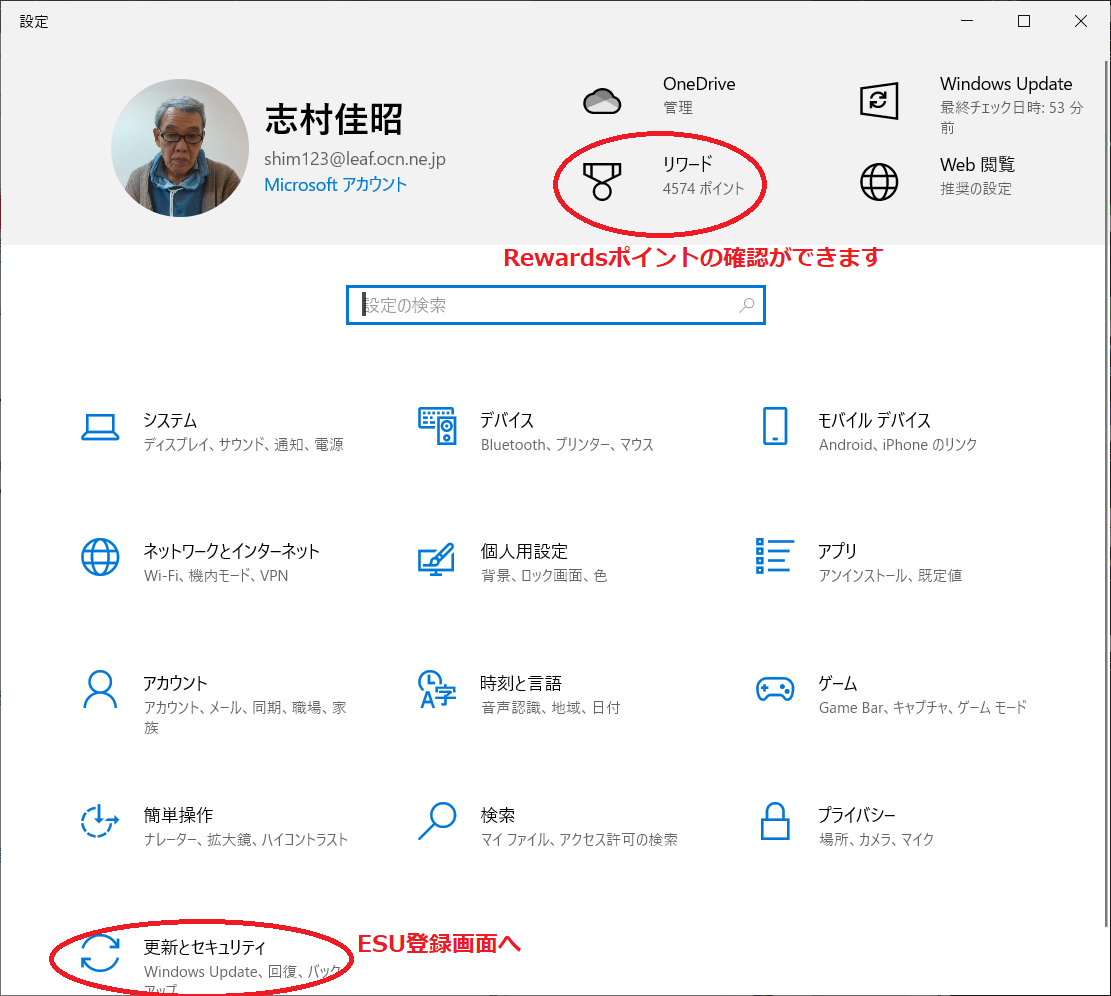Screen dimensions: 1111x996
Task: Maximize the 設定 window
Action: click(x=1024, y=21)
